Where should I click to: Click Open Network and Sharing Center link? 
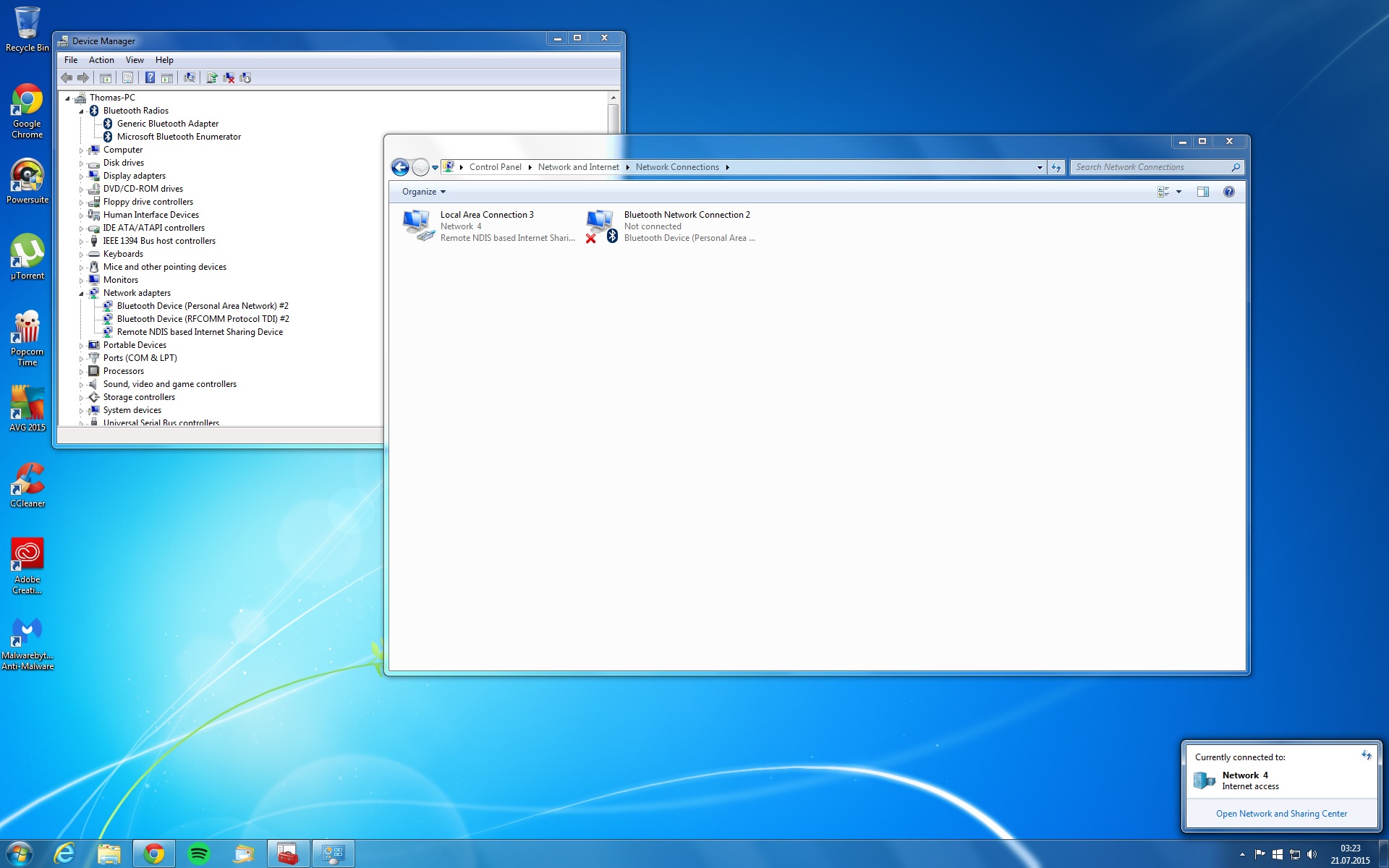[1281, 814]
